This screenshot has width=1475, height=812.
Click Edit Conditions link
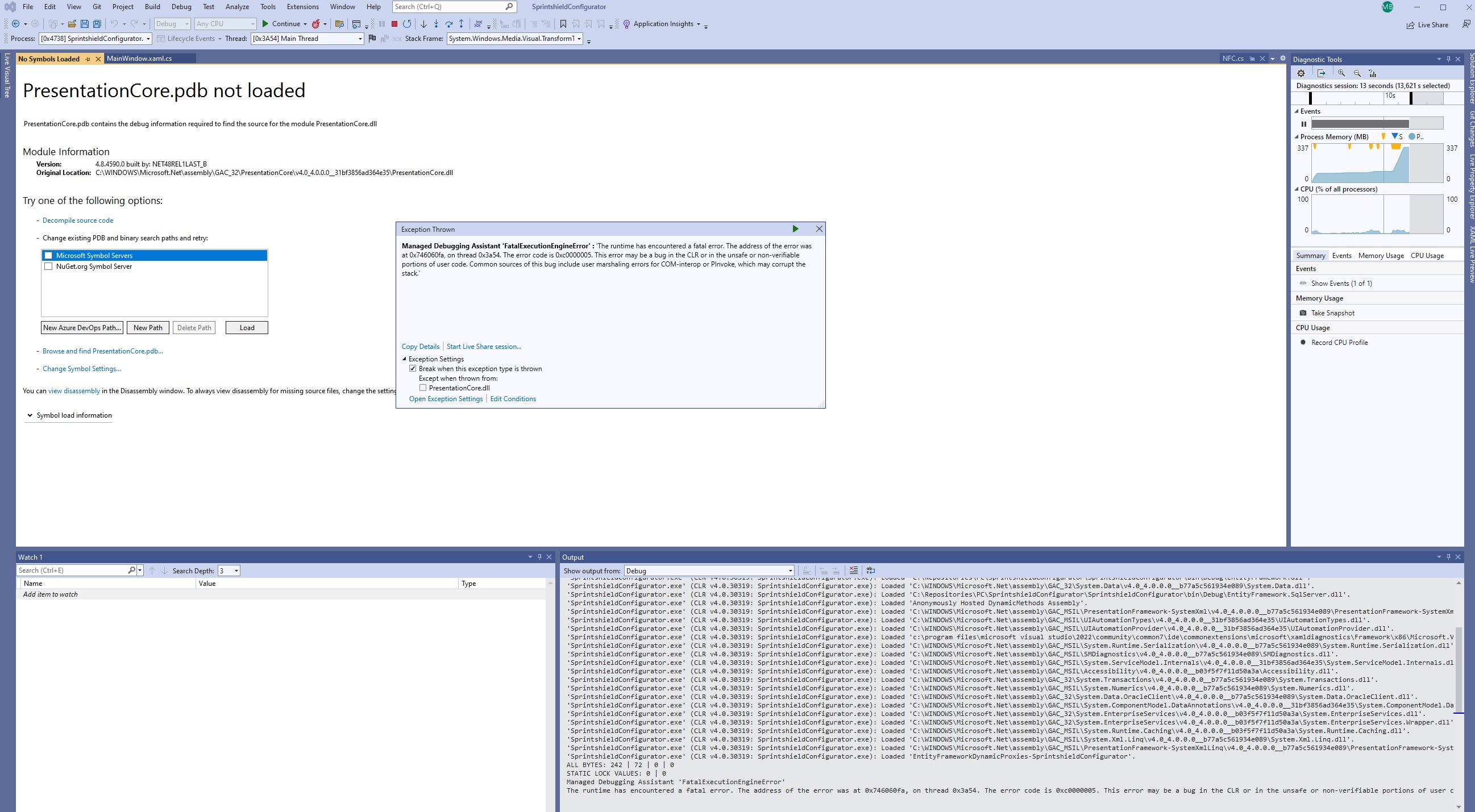513,399
